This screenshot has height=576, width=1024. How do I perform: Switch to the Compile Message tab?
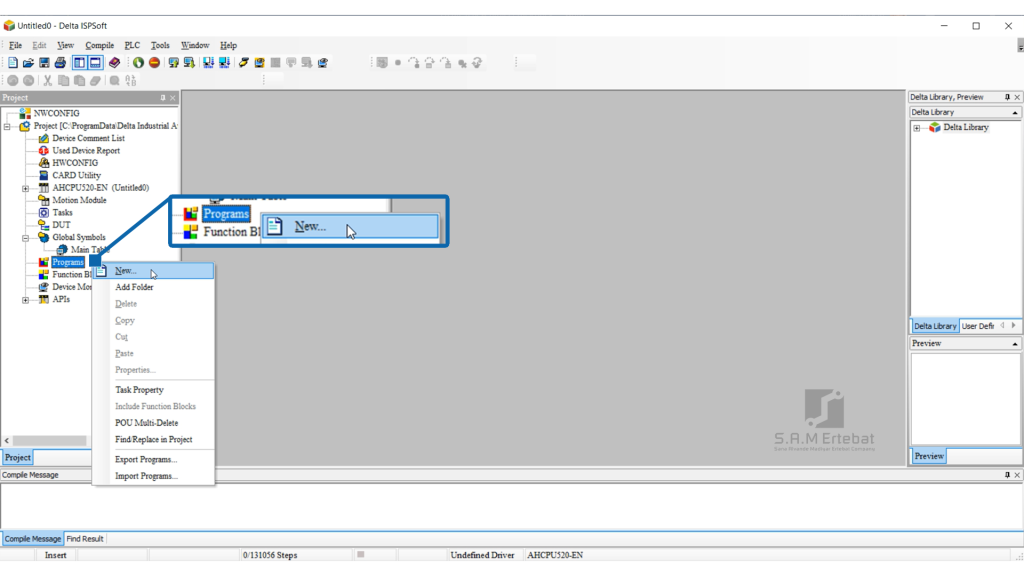[x=33, y=539]
